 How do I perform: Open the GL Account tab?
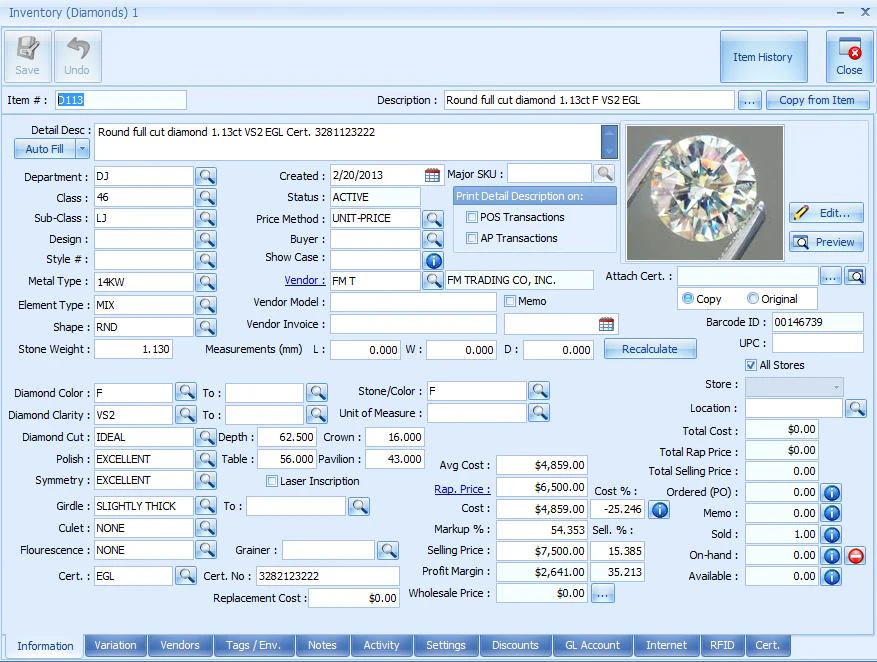click(x=591, y=646)
